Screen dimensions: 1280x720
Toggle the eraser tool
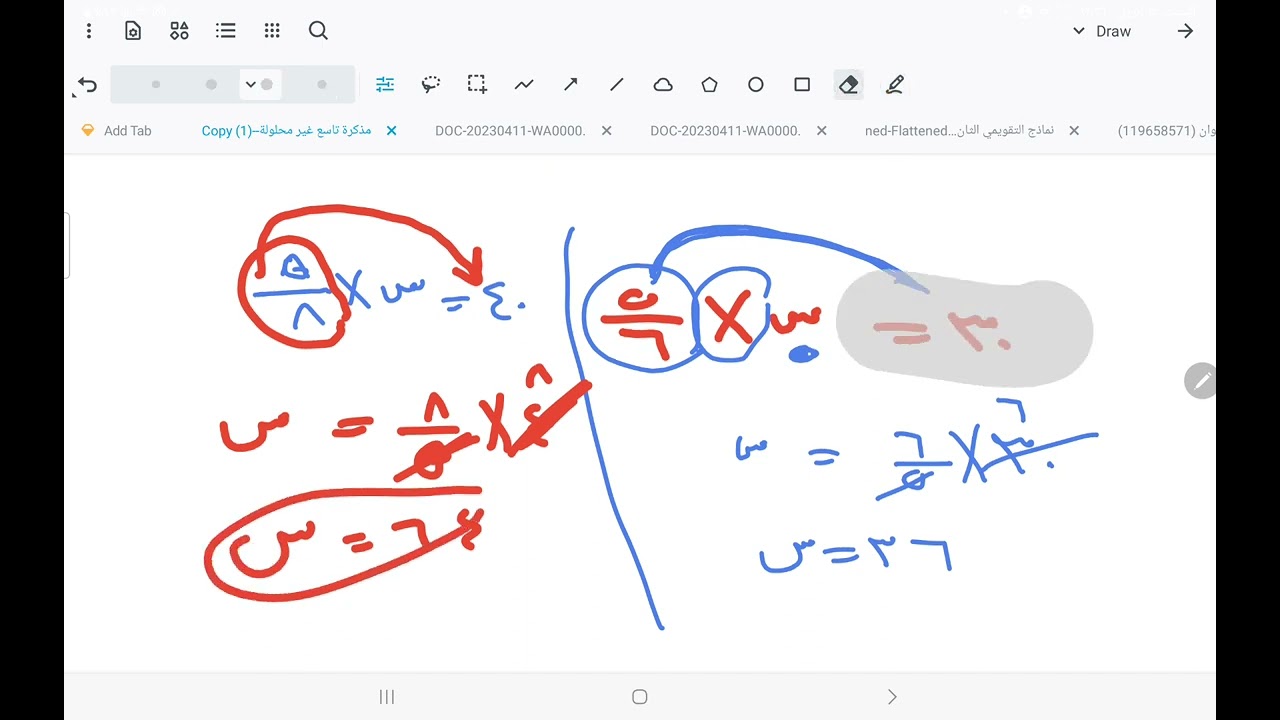coord(848,85)
